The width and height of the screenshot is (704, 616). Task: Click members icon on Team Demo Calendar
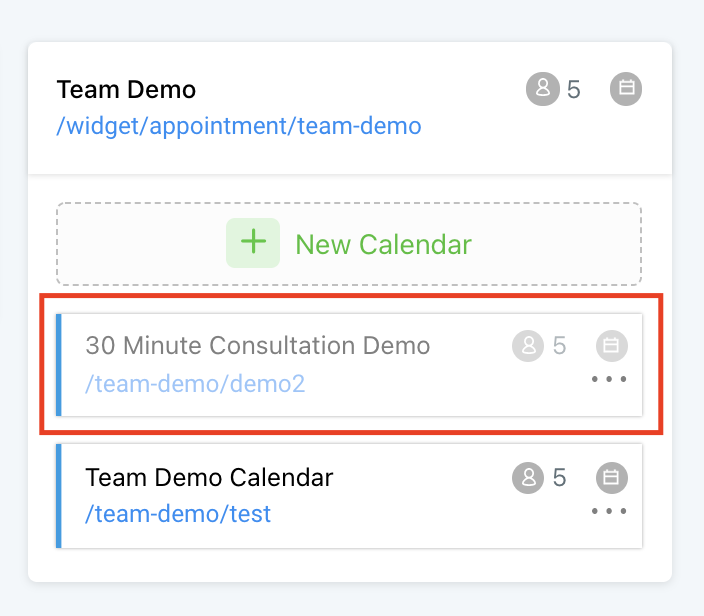coord(528,478)
